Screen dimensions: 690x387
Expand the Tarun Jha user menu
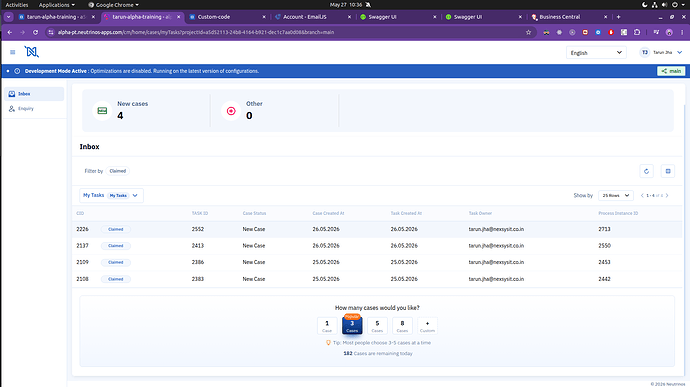click(679, 52)
